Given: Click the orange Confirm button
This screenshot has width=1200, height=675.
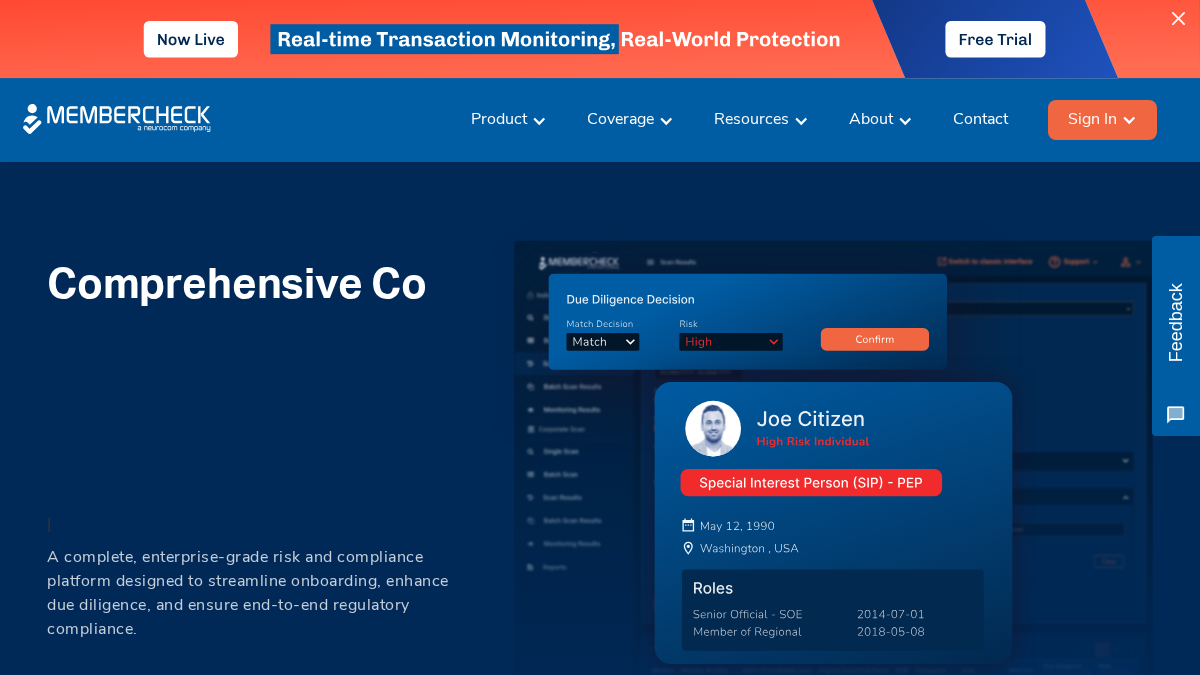Looking at the screenshot, I should 875,339.
